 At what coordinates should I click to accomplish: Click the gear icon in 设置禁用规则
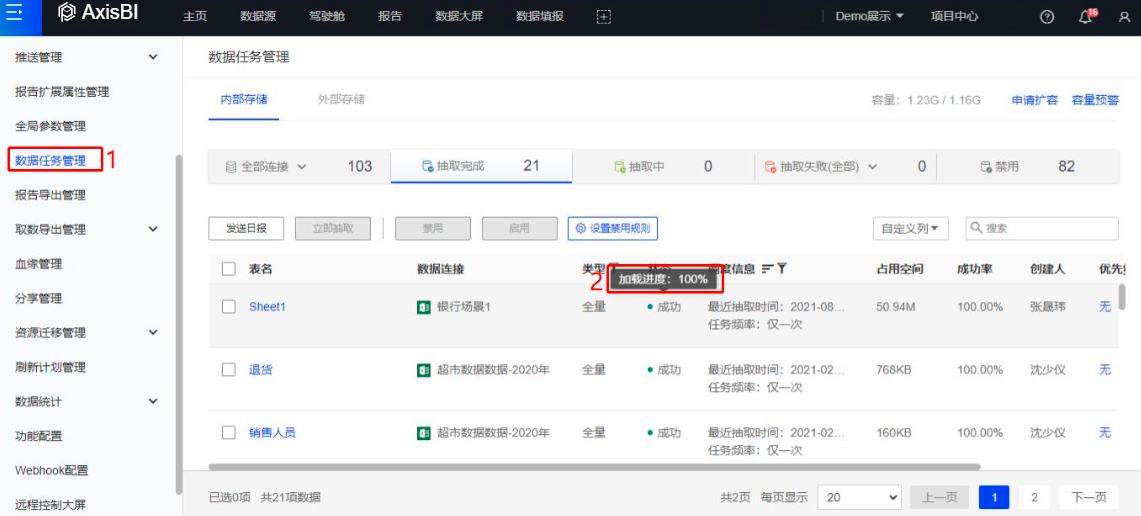[581, 229]
